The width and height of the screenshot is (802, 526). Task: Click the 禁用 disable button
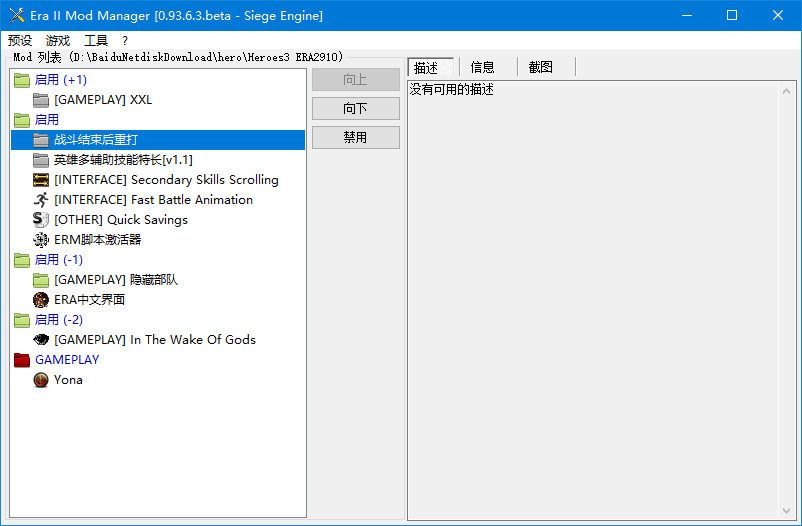pos(355,137)
